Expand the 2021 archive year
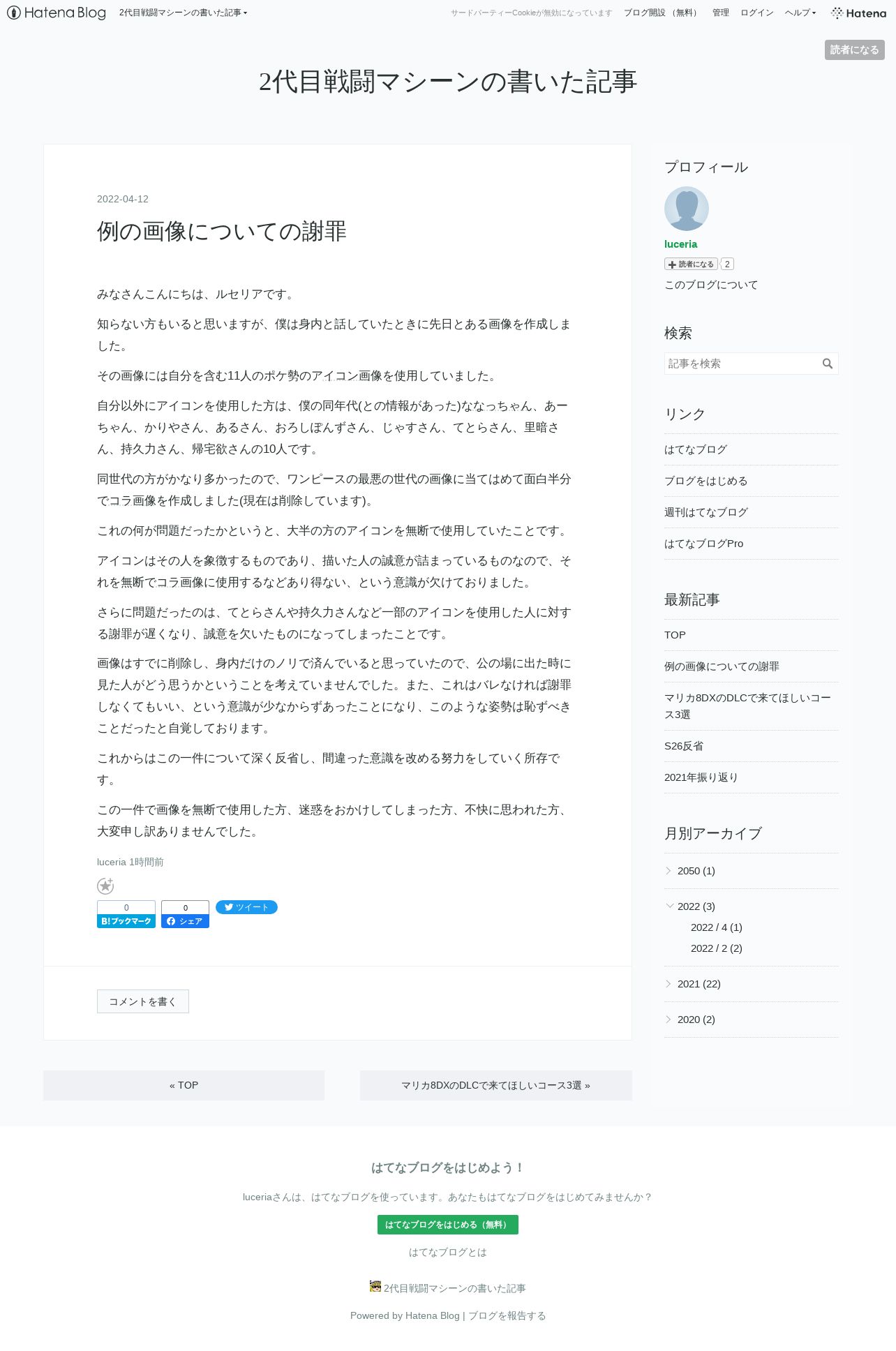 coord(669,984)
